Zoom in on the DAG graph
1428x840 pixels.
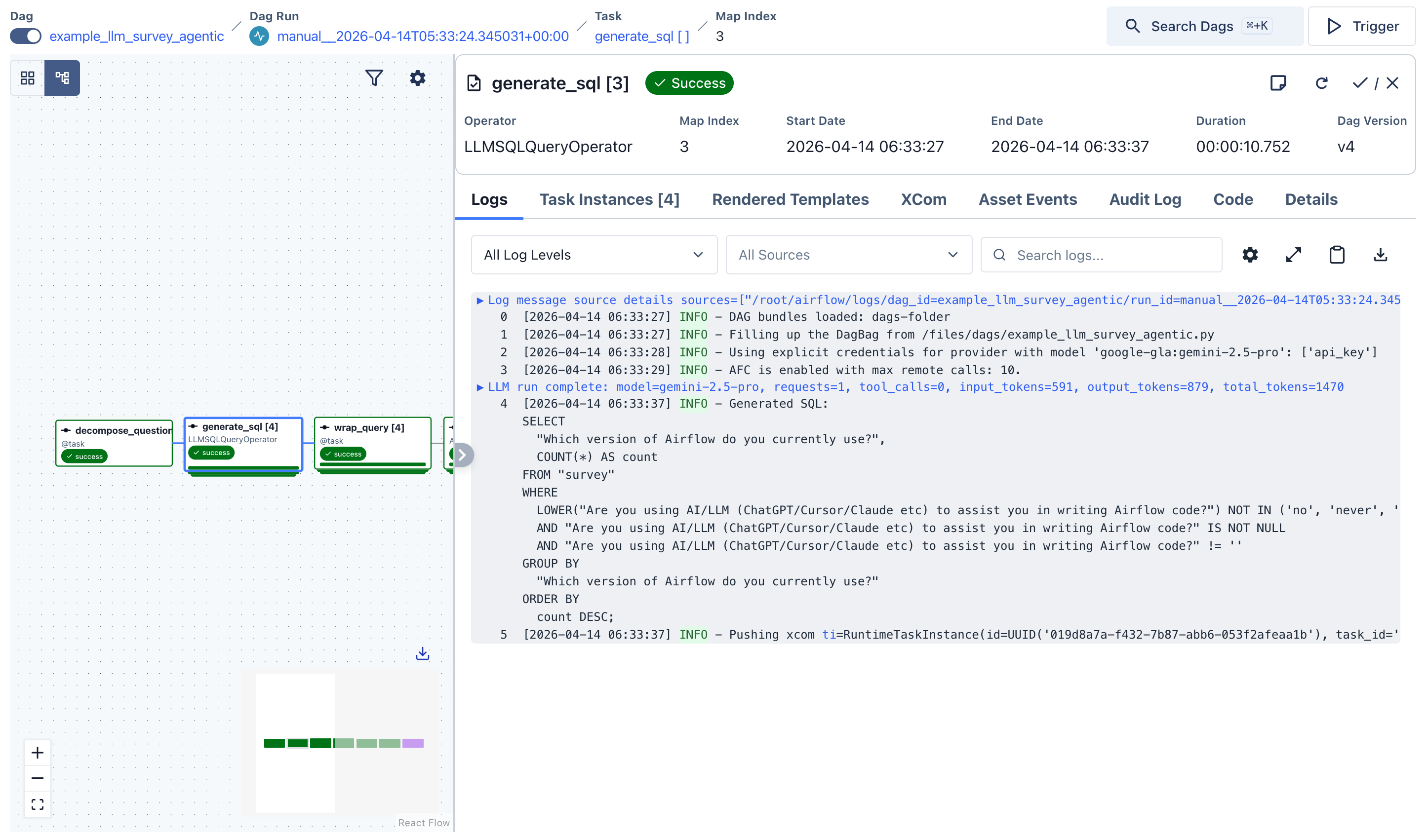pyautogui.click(x=38, y=753)
